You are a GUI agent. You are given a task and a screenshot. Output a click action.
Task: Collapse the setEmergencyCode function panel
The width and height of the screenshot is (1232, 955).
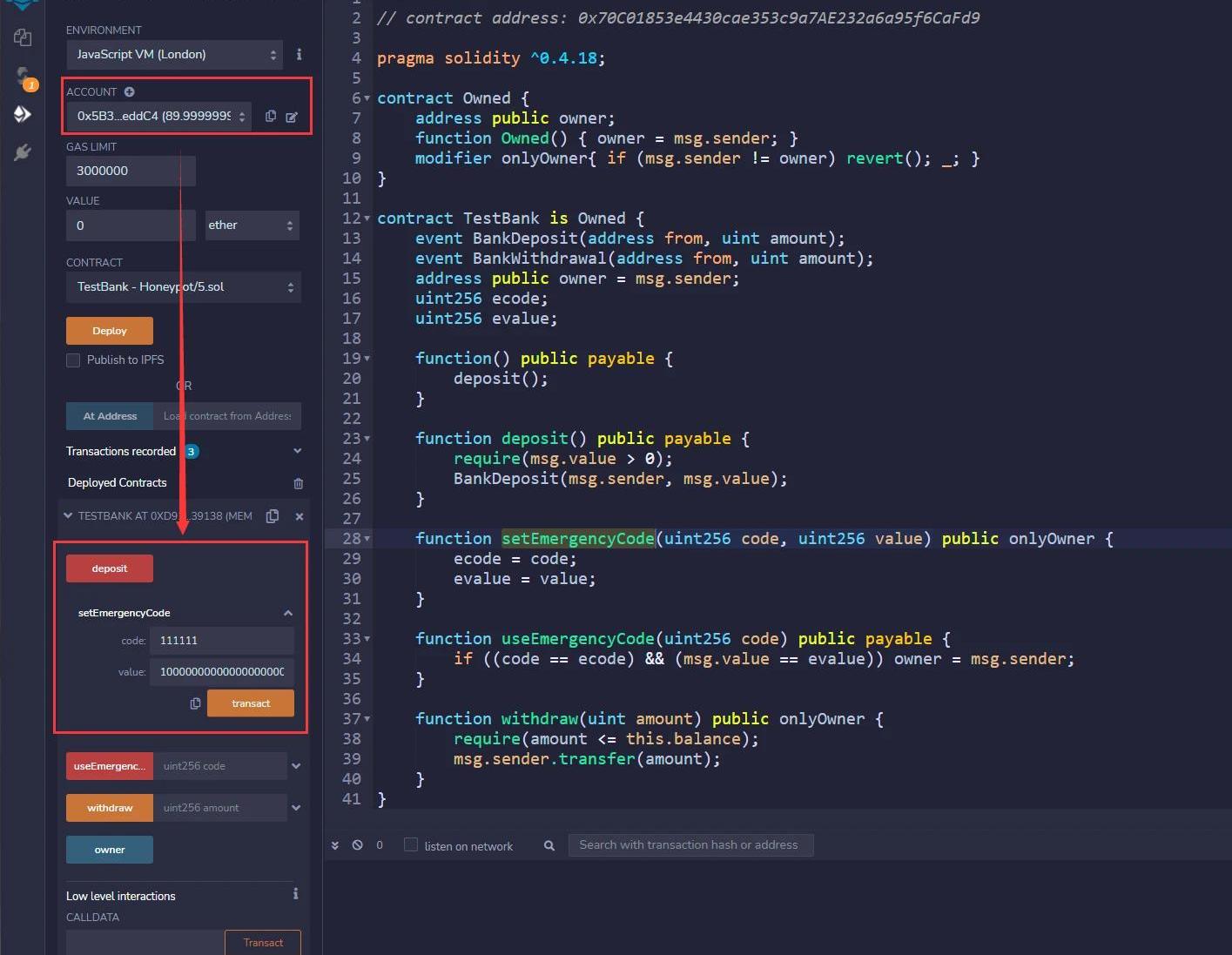pos(288,613)
